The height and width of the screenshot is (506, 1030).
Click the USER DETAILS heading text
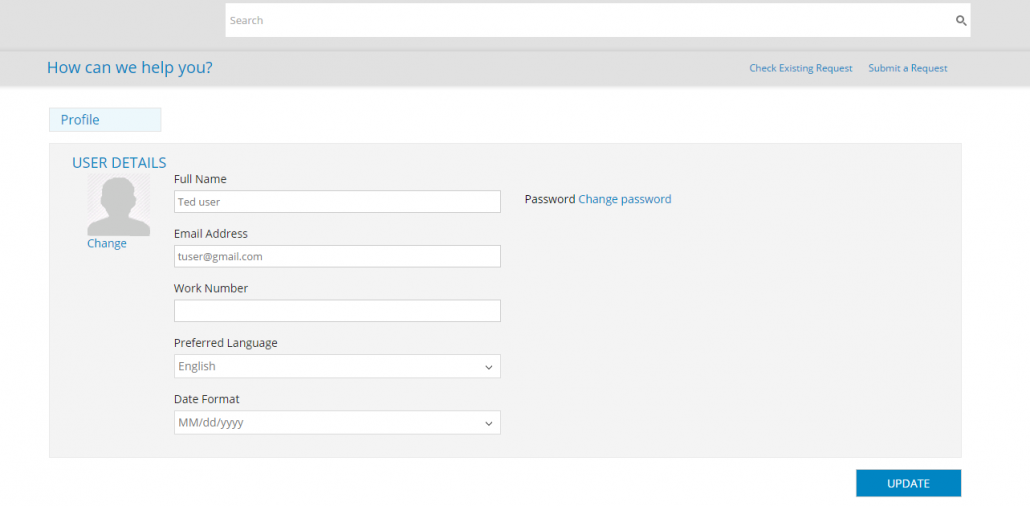point(119,163)
